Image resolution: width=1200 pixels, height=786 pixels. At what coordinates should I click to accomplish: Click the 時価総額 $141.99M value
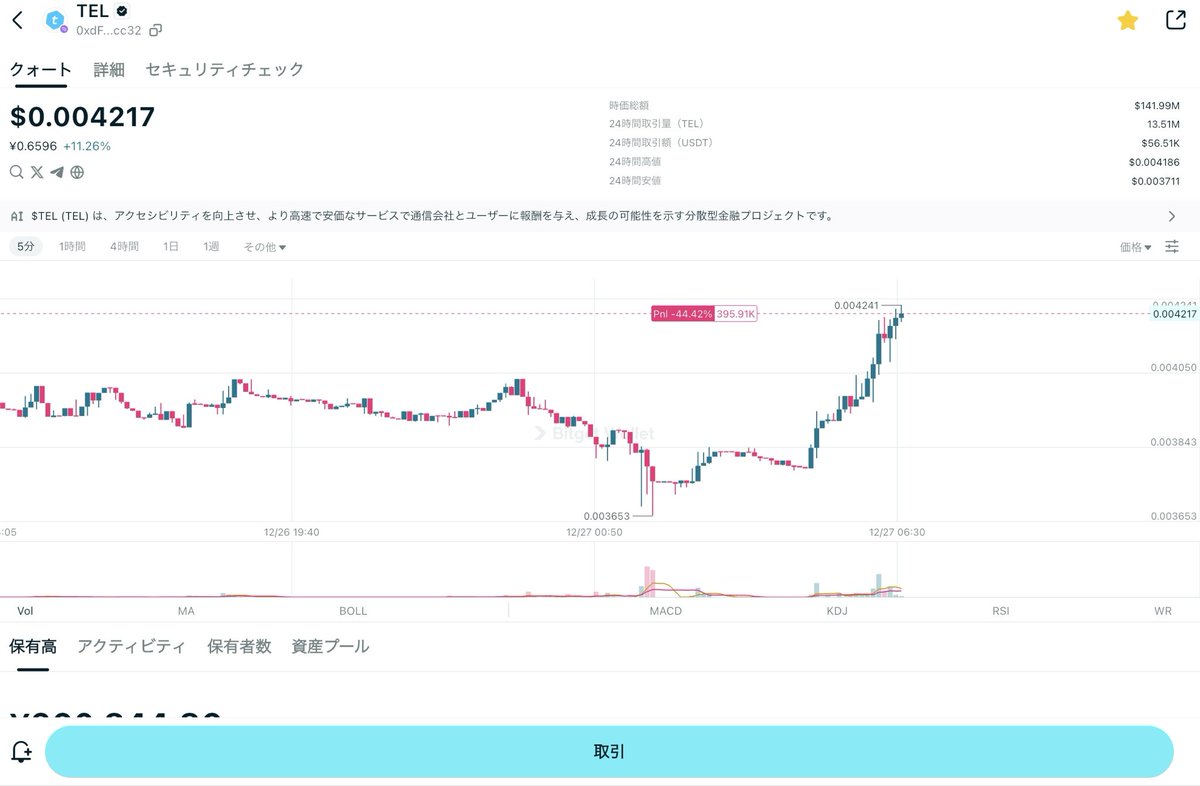1159,105
